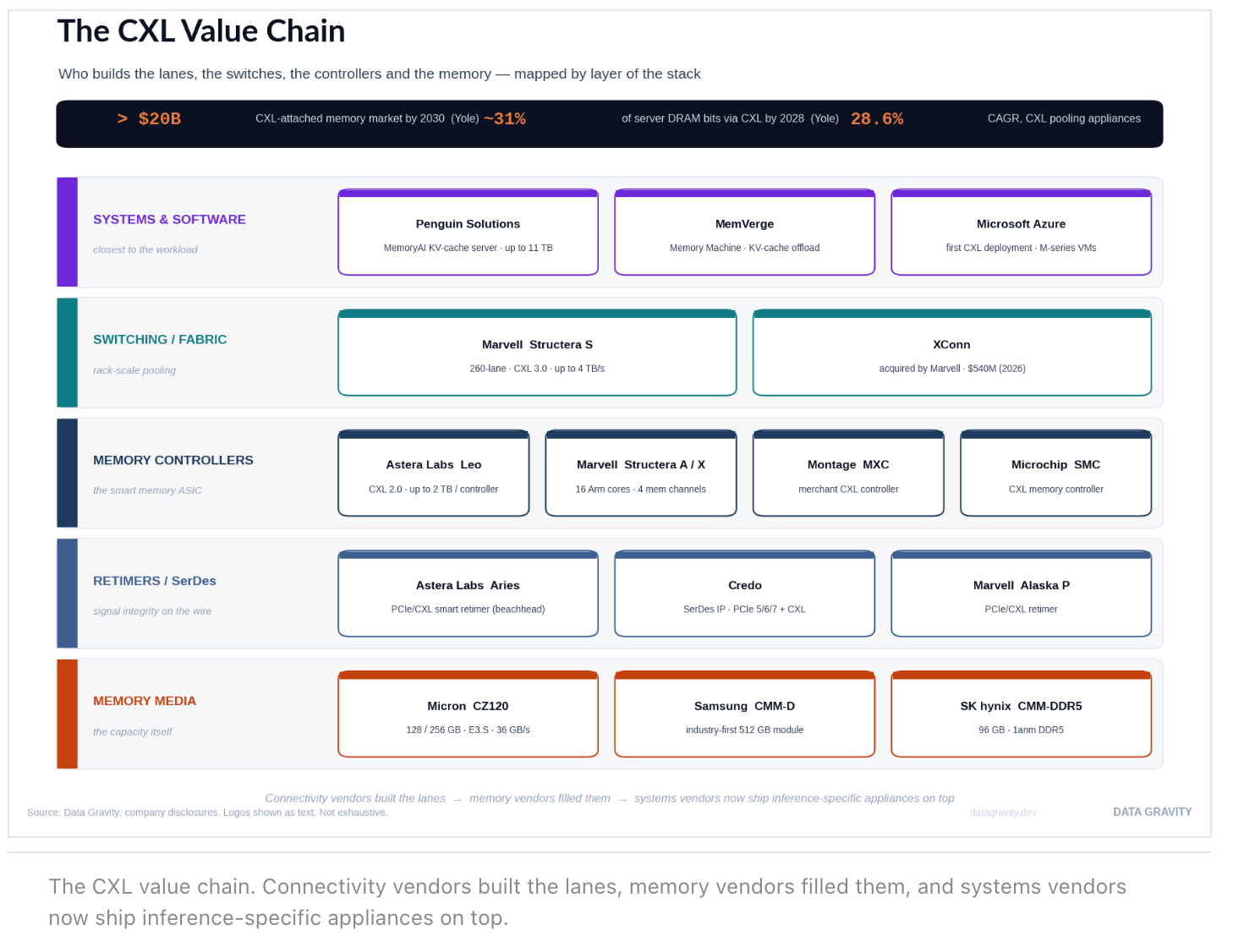1233x952 pixels.
Task: Click the XConn card
Action: 952,353
